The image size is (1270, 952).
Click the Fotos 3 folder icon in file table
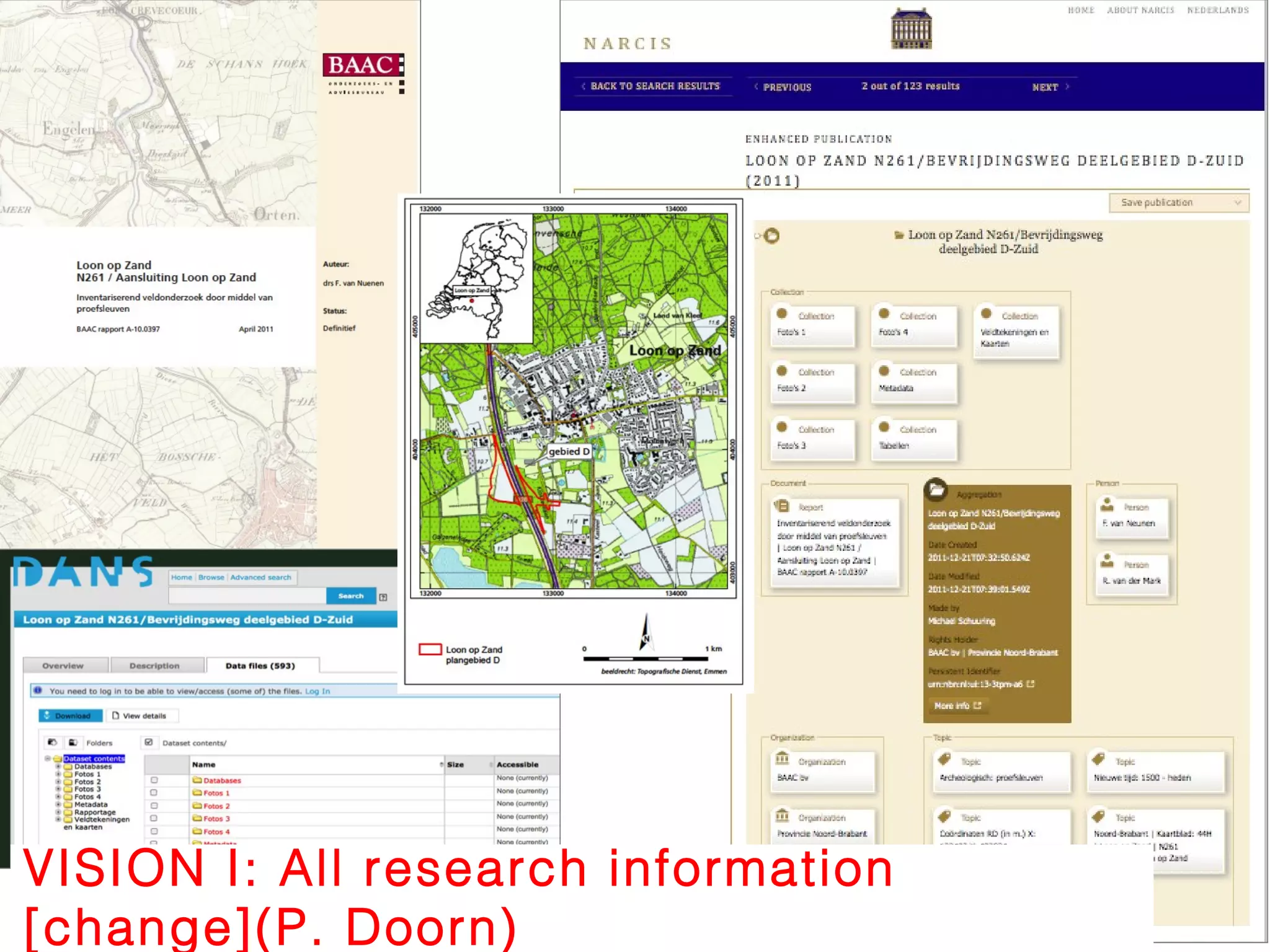click(x=197, y=819)
